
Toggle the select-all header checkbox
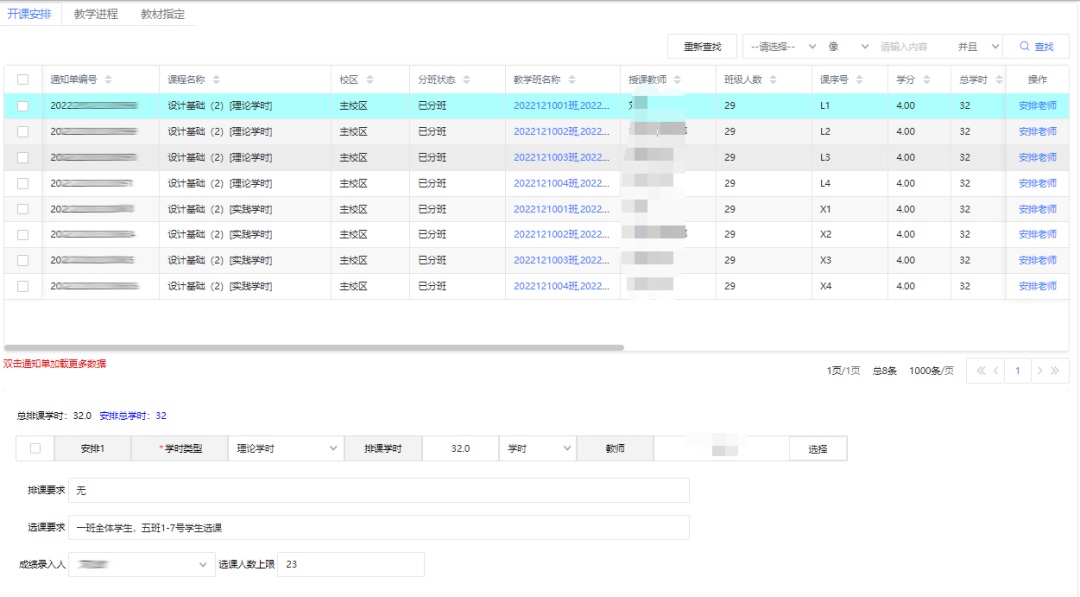click(23, 80)
